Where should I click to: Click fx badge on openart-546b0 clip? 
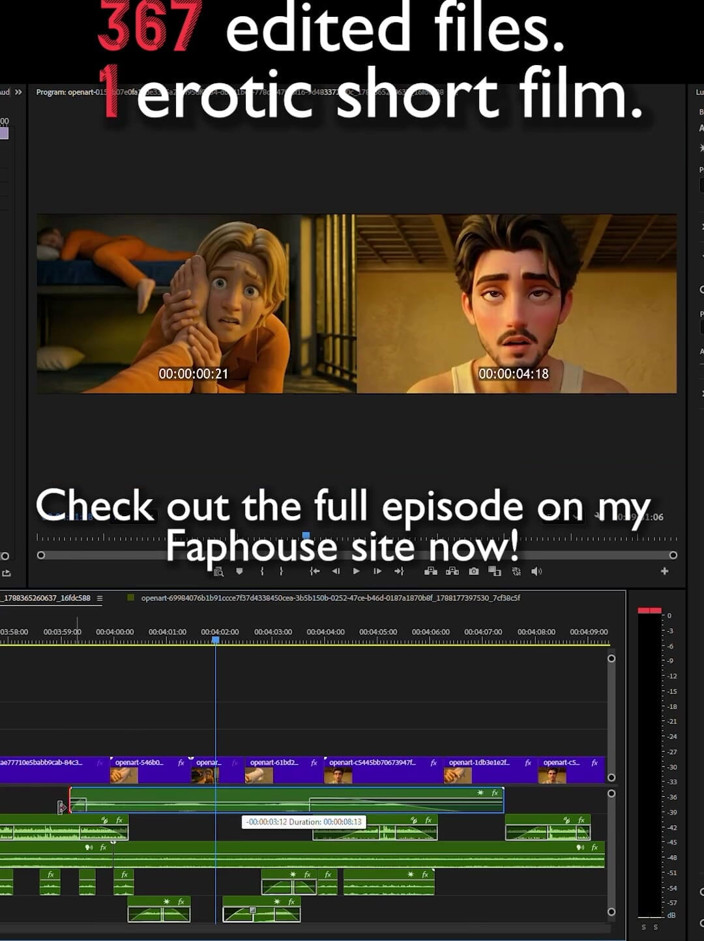181,763
